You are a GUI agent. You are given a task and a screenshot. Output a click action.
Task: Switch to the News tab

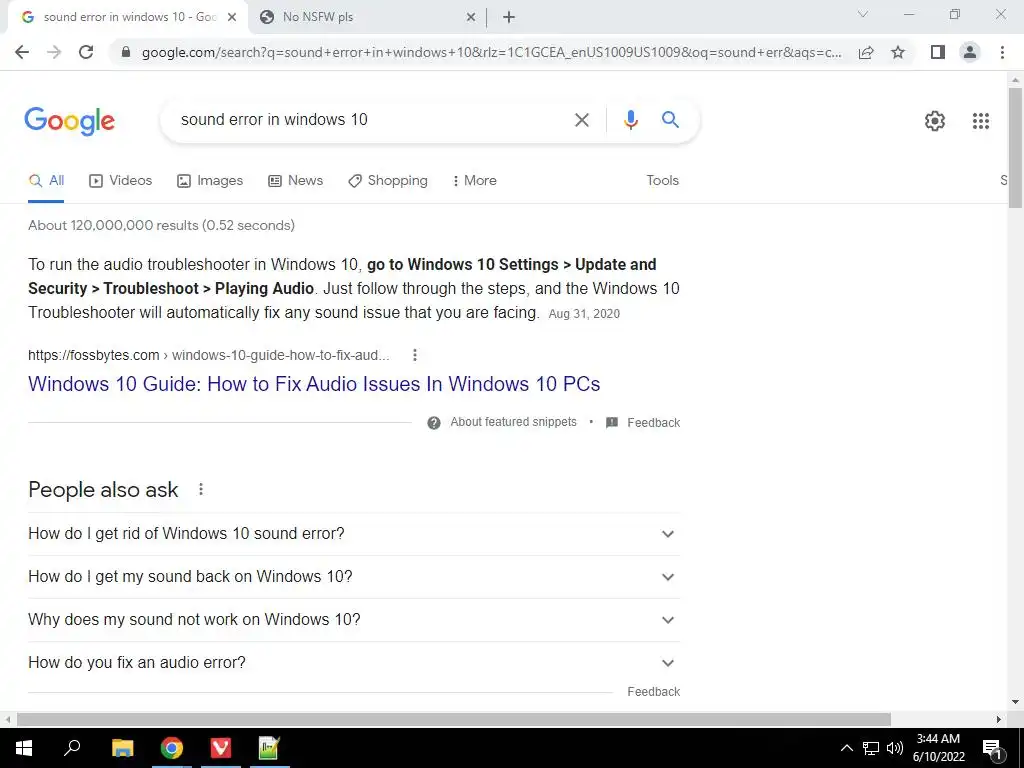coord(295,181)
